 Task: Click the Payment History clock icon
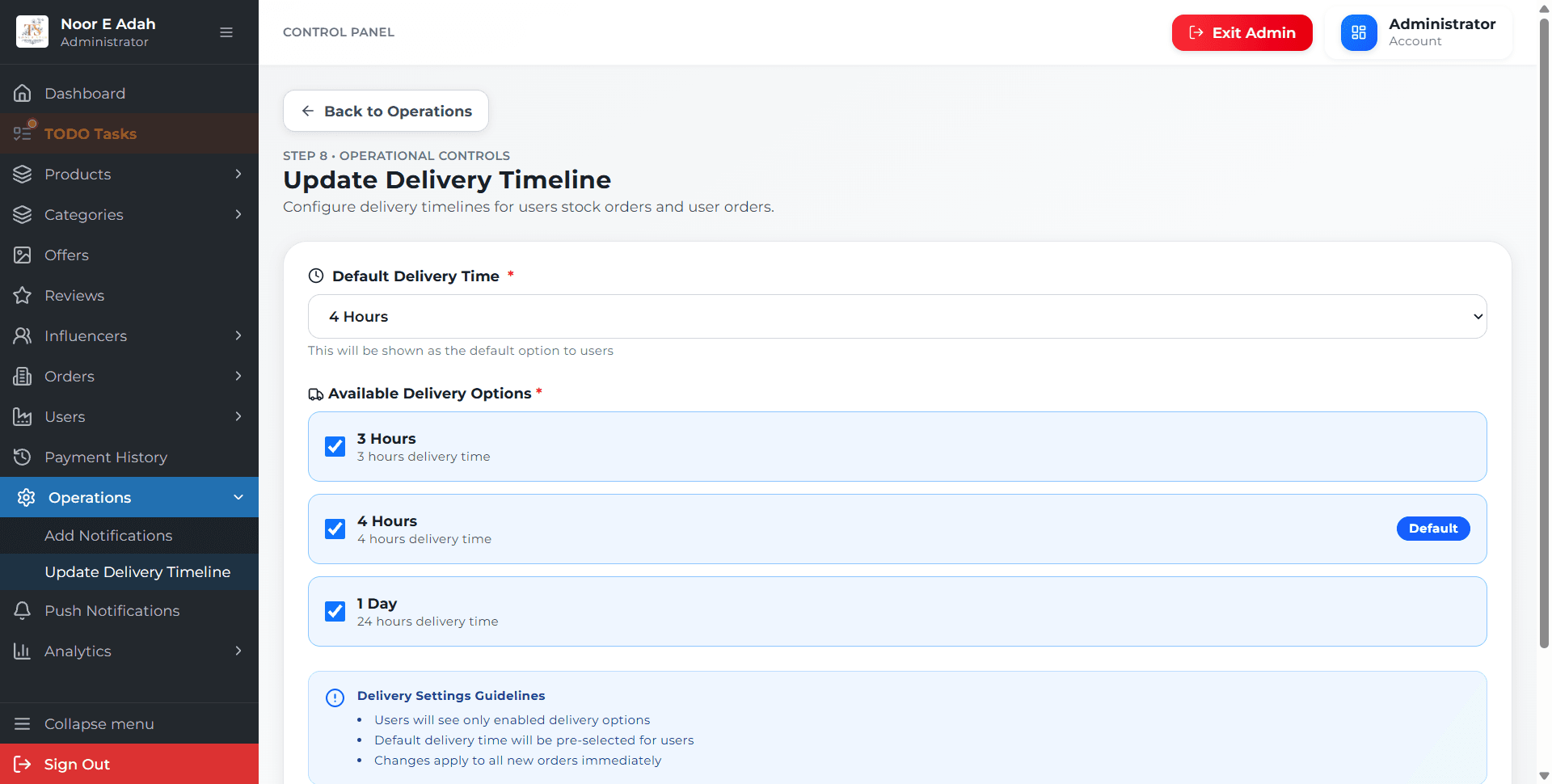tap(23, 457)
